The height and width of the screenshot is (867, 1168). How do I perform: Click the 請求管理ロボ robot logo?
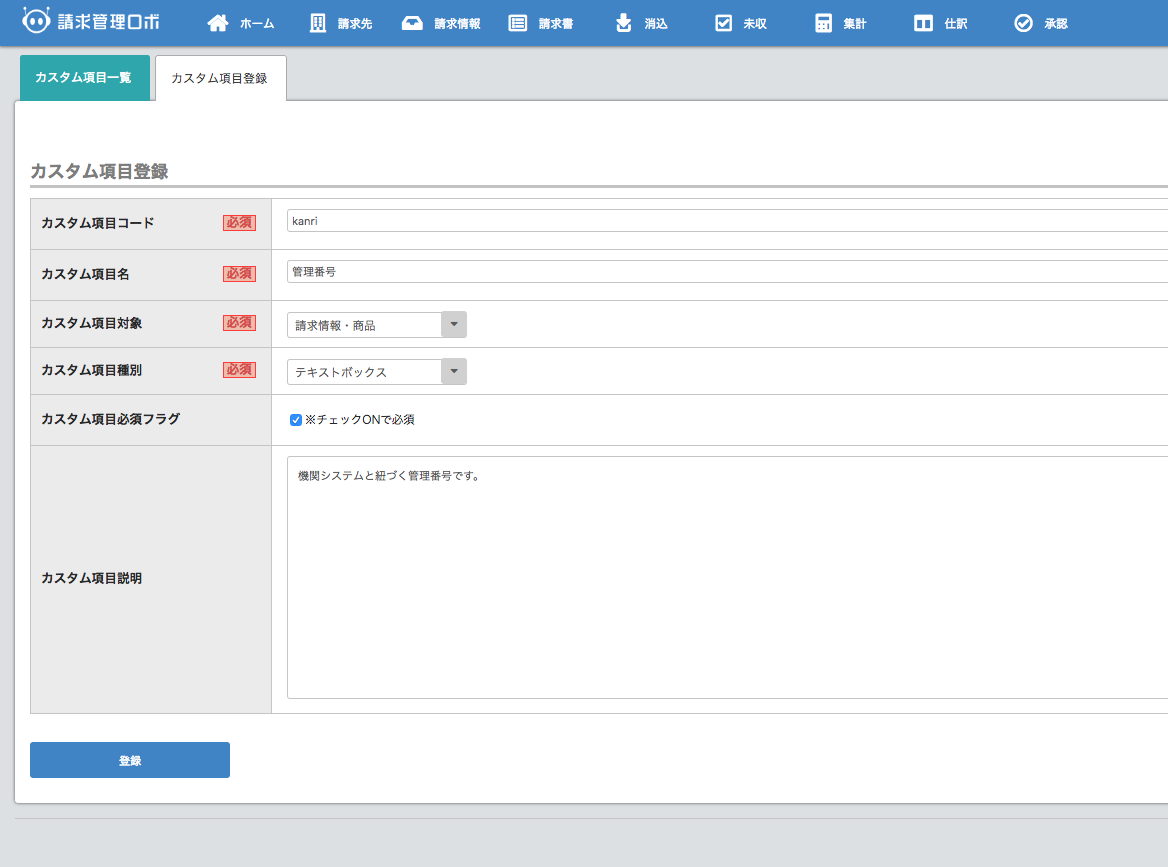point(36,21)
